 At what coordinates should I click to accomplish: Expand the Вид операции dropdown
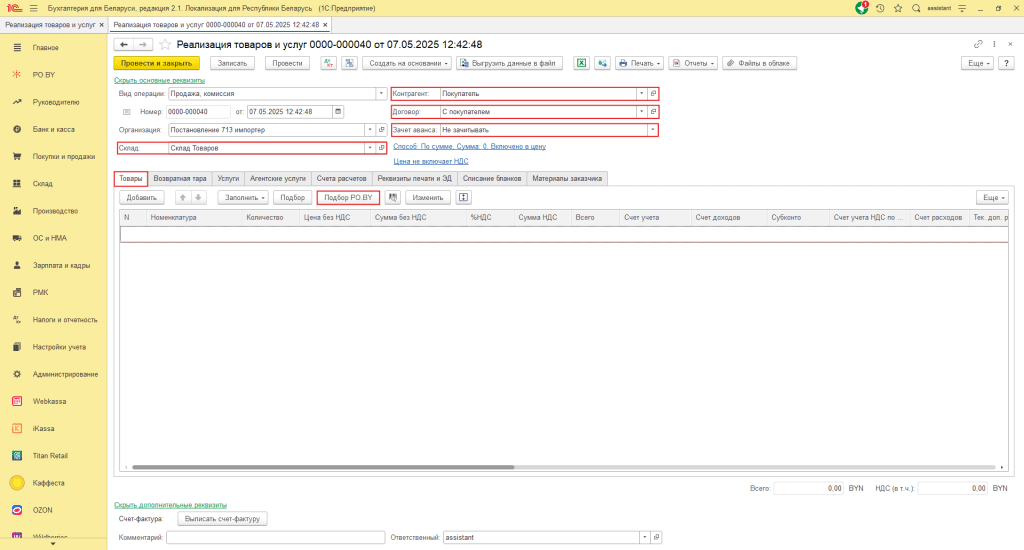point(381,93)
